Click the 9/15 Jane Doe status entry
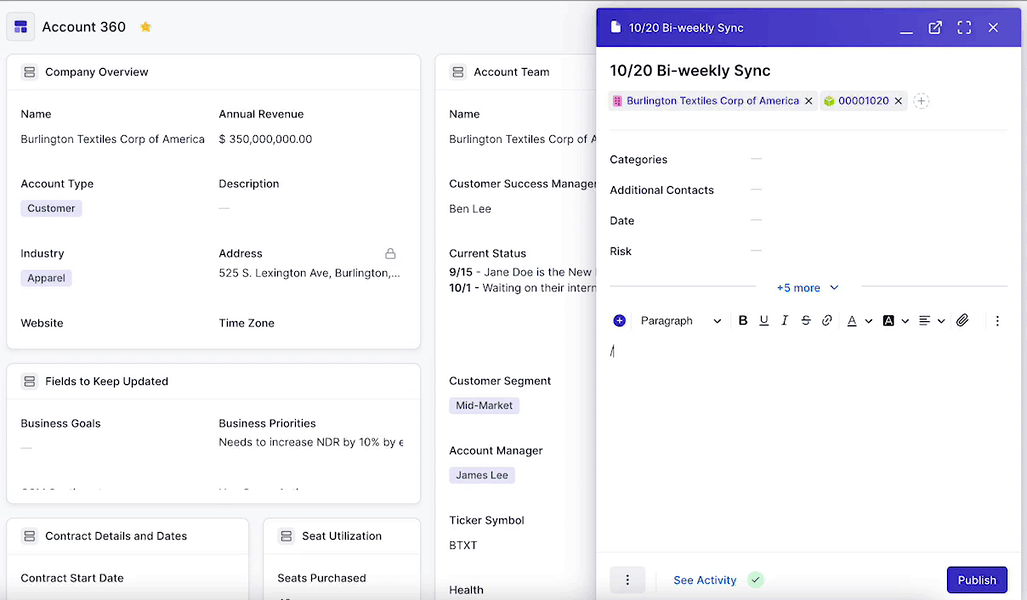 522,272
